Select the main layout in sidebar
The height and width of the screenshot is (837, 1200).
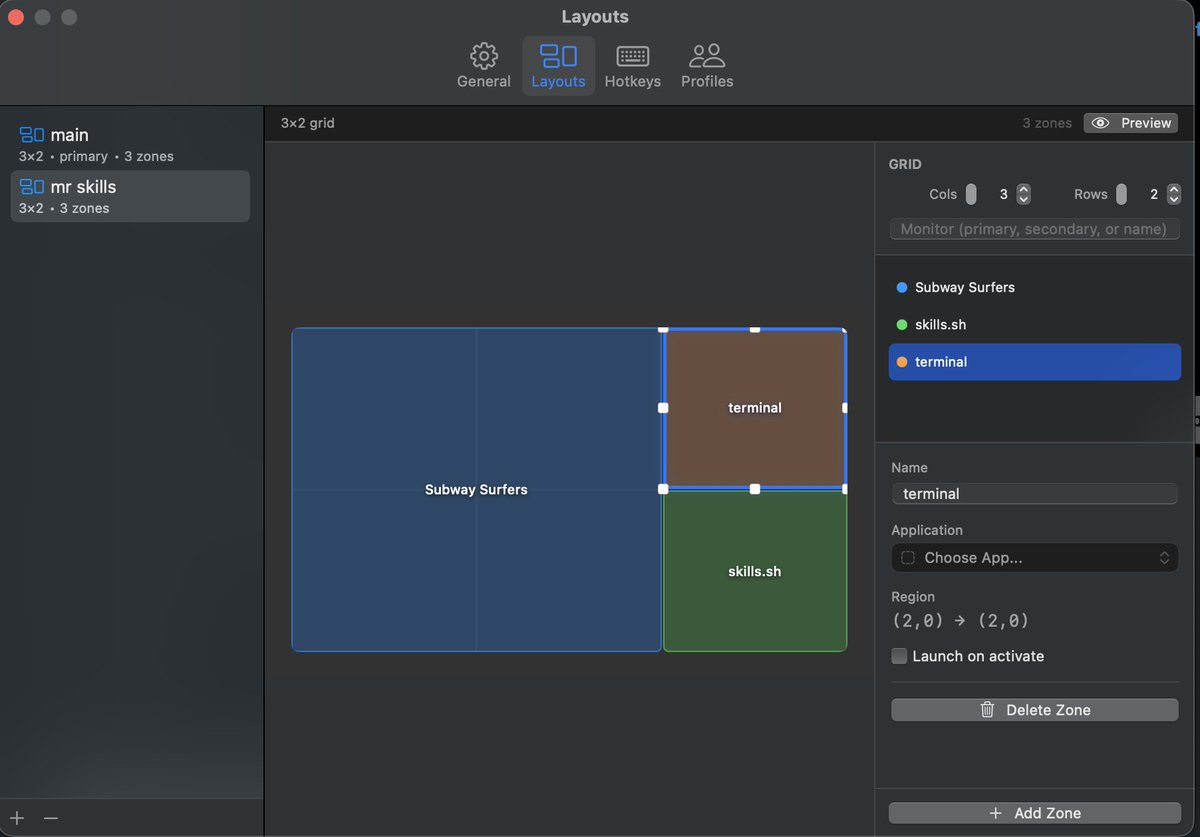click(x=130, y=144)
